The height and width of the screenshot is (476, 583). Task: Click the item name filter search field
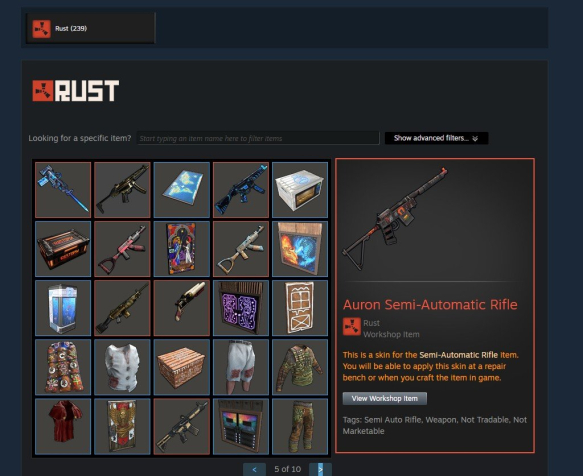pyautogui.click(x=258, y=138)
